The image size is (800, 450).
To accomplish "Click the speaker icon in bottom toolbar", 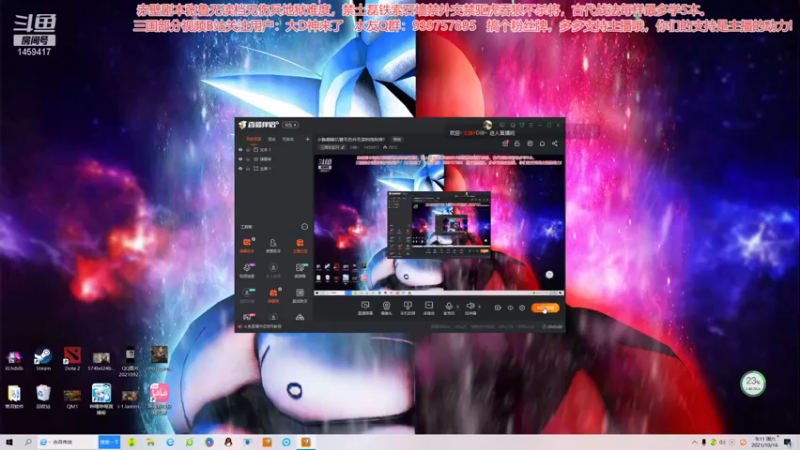I will pyautogui.click(x=470, y=306).
